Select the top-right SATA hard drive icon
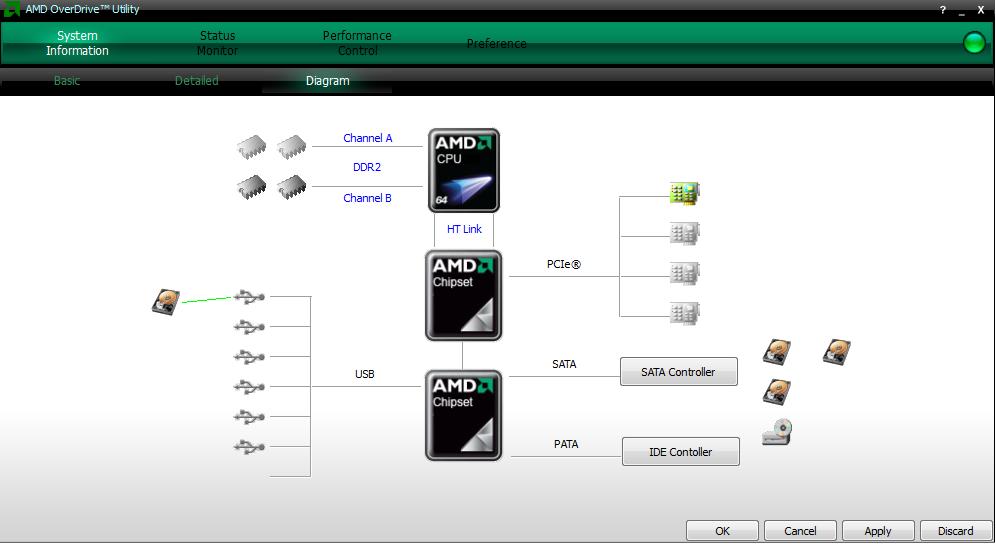This screenshot has height=545, width=996. [x=837, y=352]
